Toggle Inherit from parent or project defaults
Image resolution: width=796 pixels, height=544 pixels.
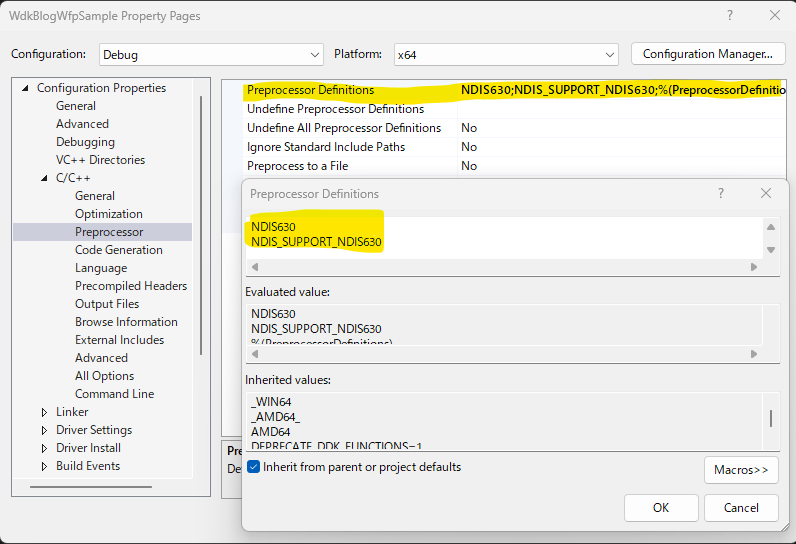coord(254,467)
